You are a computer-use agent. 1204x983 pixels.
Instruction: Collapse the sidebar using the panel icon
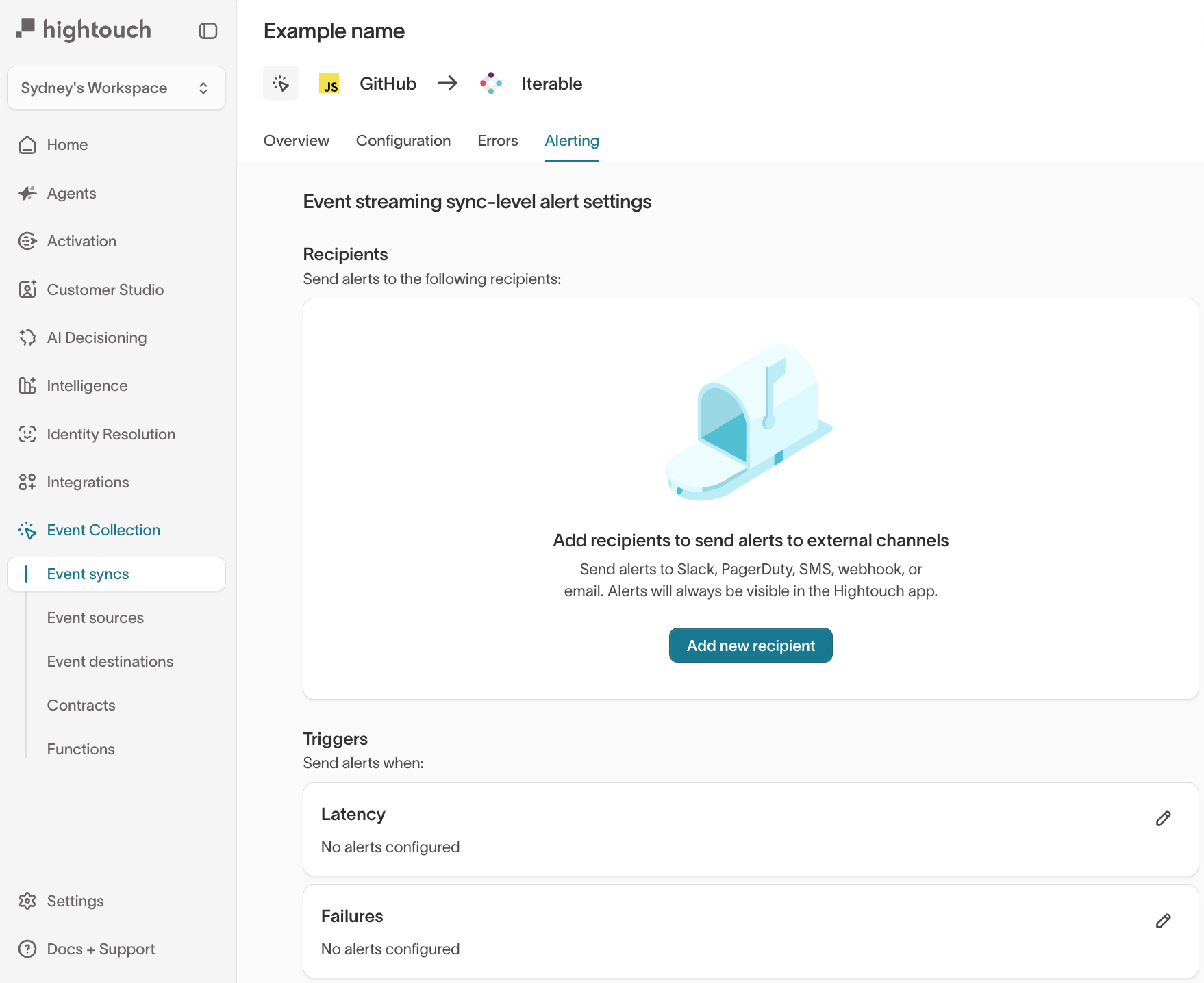click(x=208, y=31)
